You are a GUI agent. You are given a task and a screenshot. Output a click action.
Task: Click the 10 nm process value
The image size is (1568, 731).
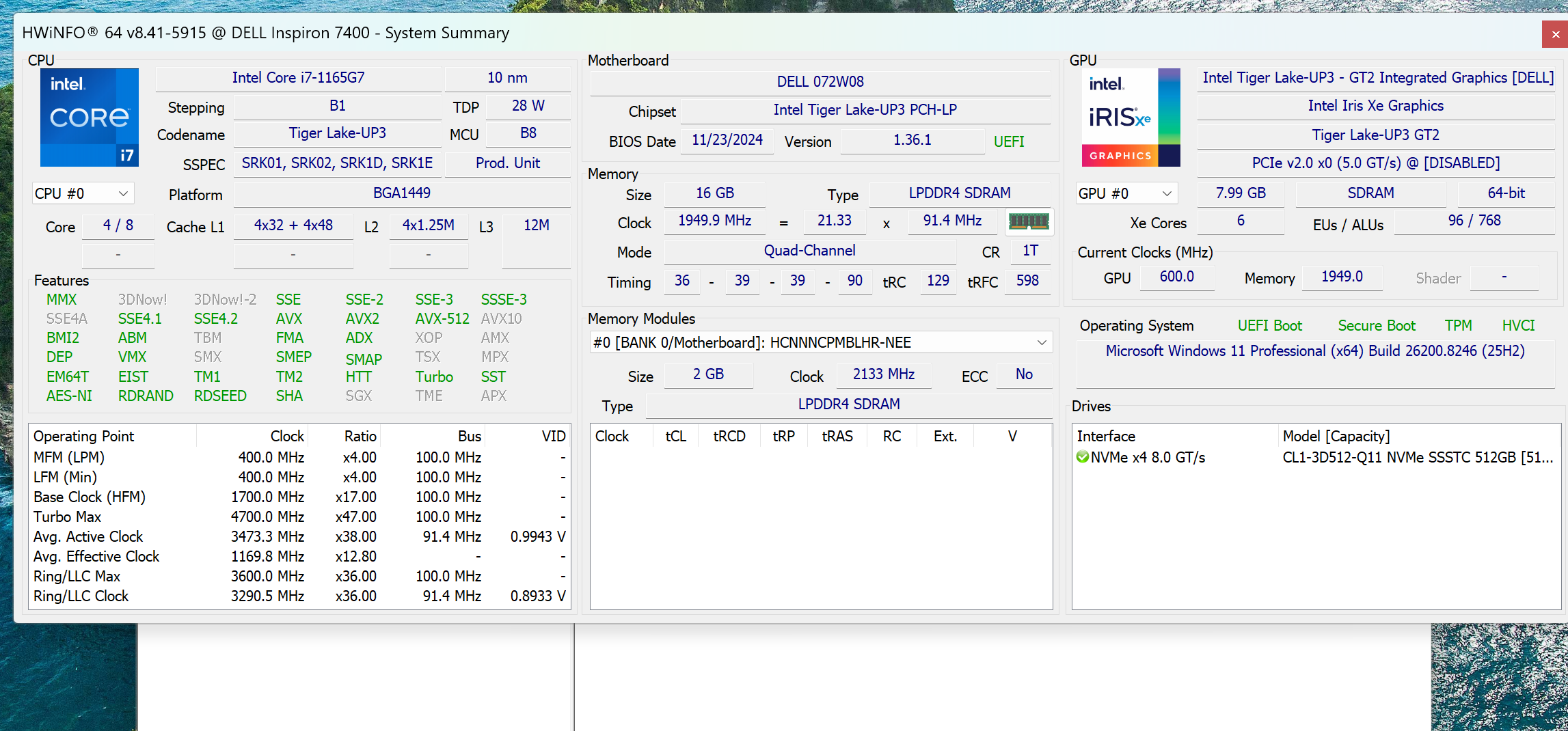click(x=507, y=78)
